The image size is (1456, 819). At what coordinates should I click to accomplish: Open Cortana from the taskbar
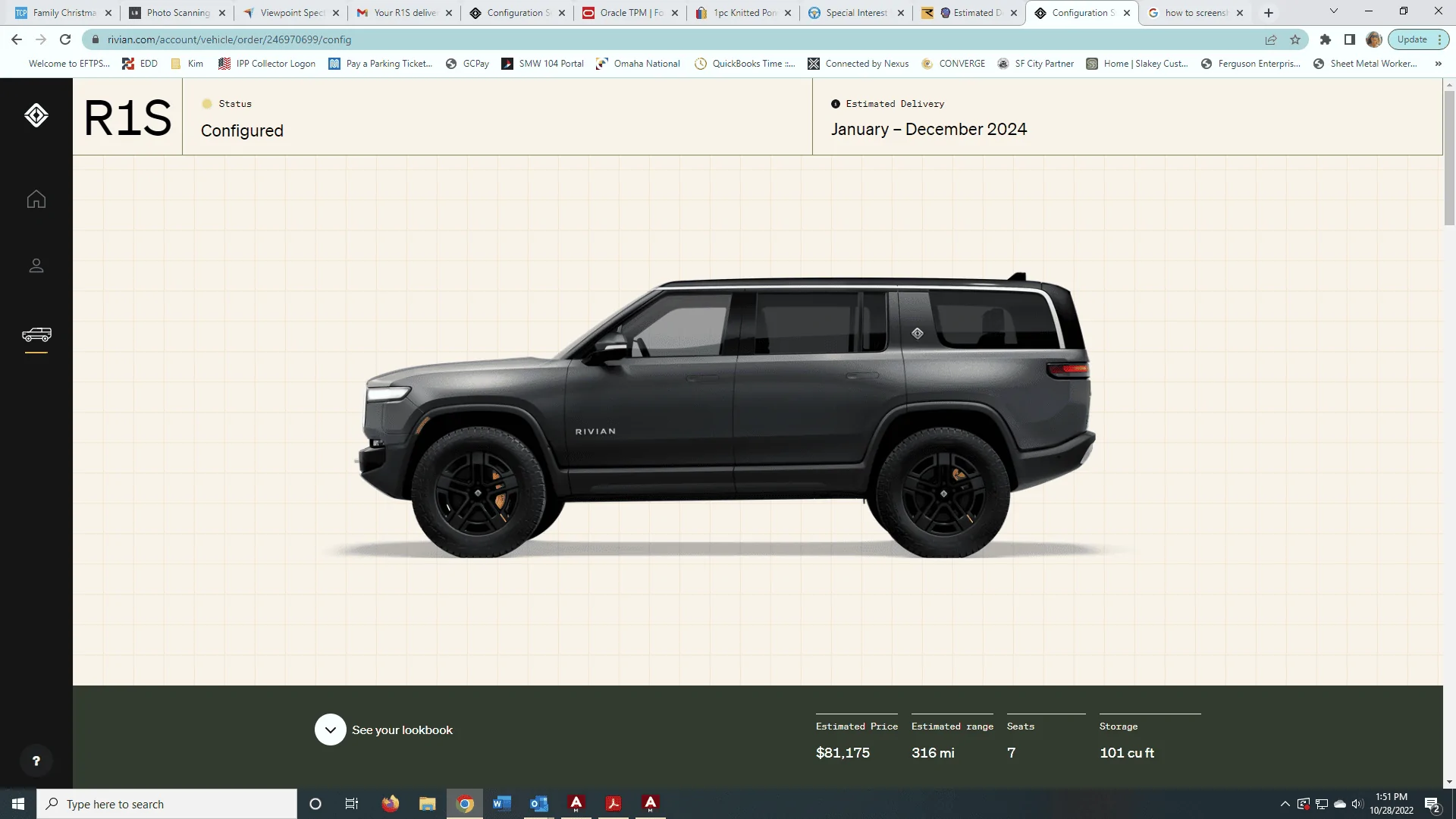[x=315, y=804]
